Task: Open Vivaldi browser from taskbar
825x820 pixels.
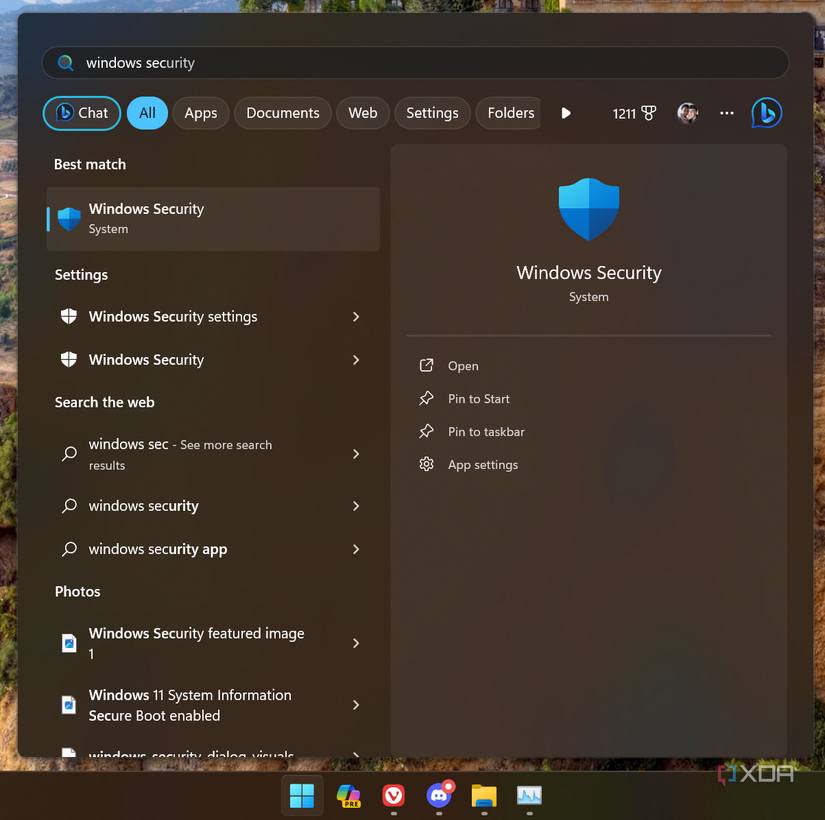Action: tap(394, 795)
